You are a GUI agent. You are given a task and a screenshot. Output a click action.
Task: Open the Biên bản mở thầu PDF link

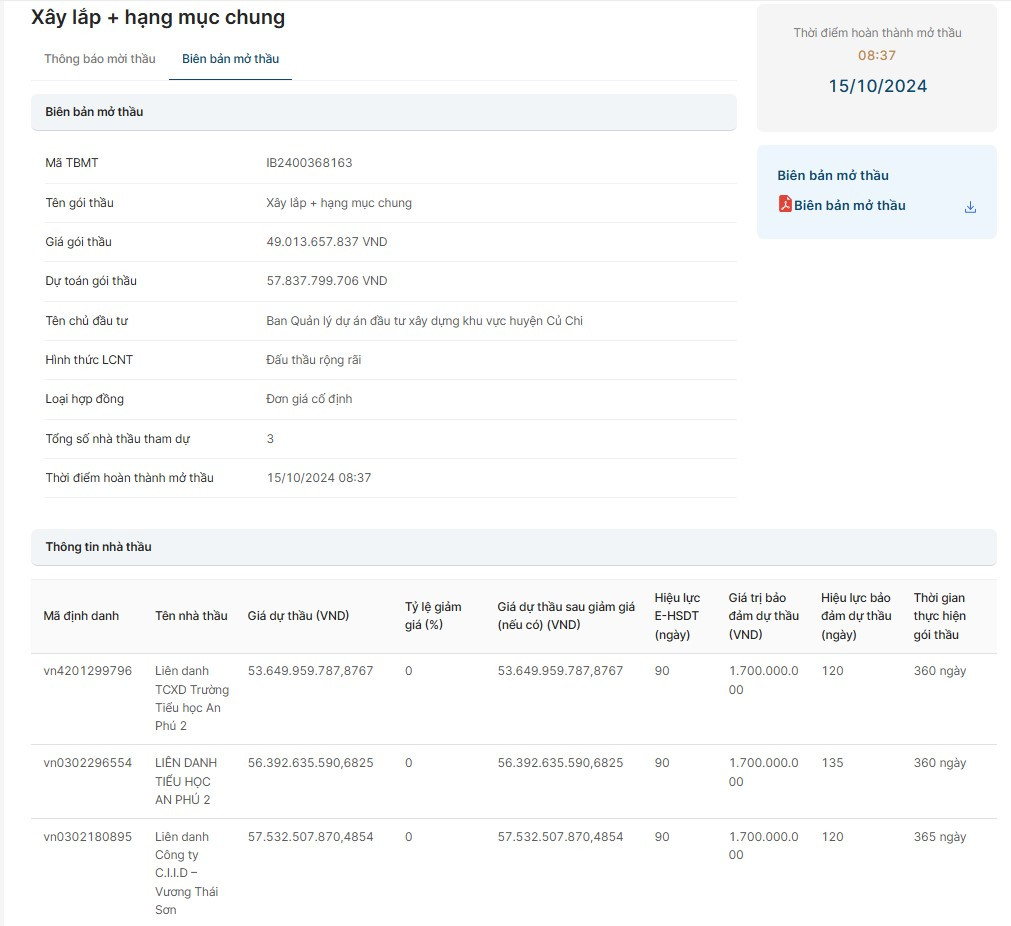click(x=849, y=205)
